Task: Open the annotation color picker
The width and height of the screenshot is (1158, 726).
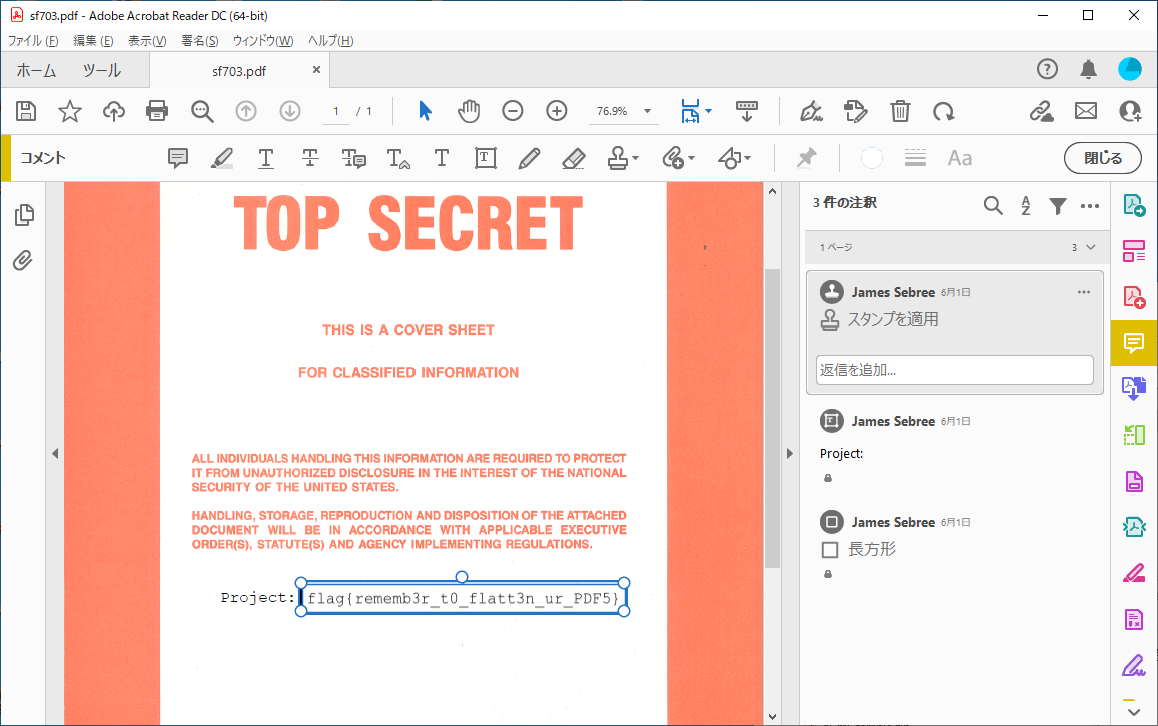Action: pyautogui.click(x=871, y=157)
